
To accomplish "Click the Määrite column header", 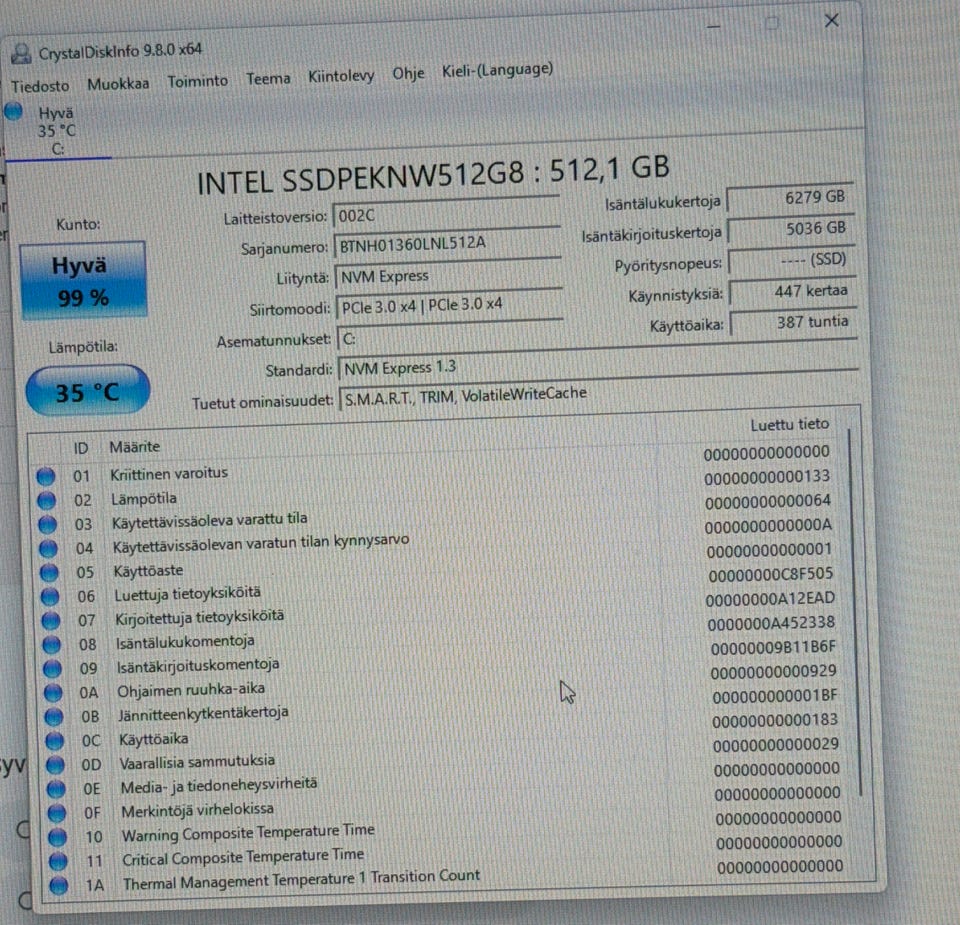I will click(x=135, y=447).
